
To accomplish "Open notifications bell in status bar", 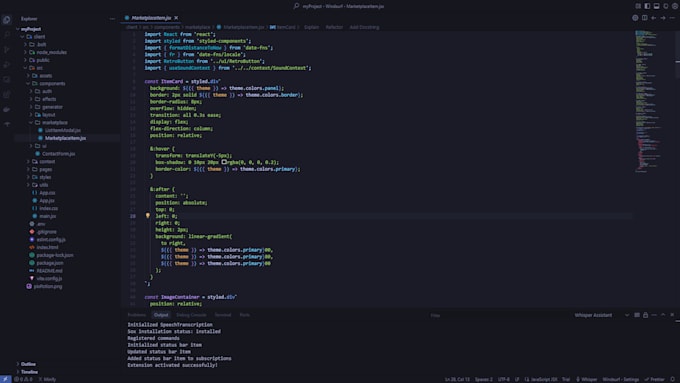I will point(673,380).
